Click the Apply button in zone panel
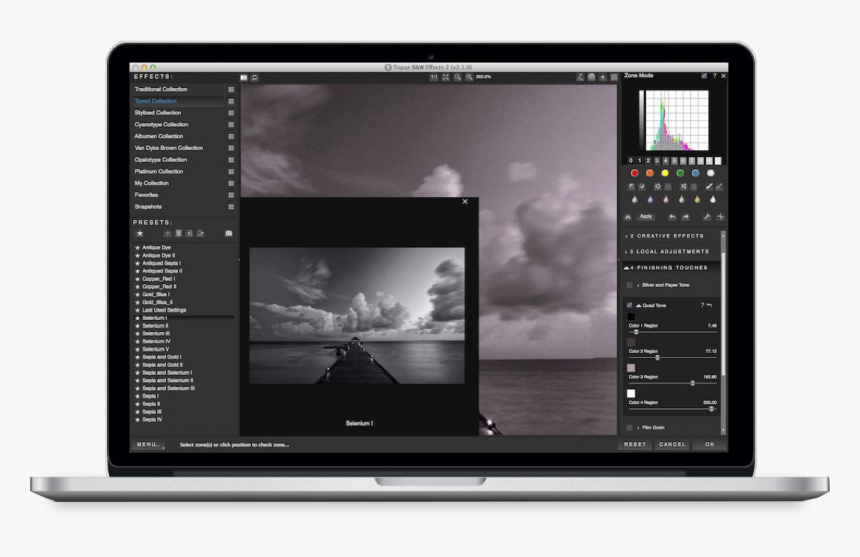860x557 pixels. [x=646, y=217]
